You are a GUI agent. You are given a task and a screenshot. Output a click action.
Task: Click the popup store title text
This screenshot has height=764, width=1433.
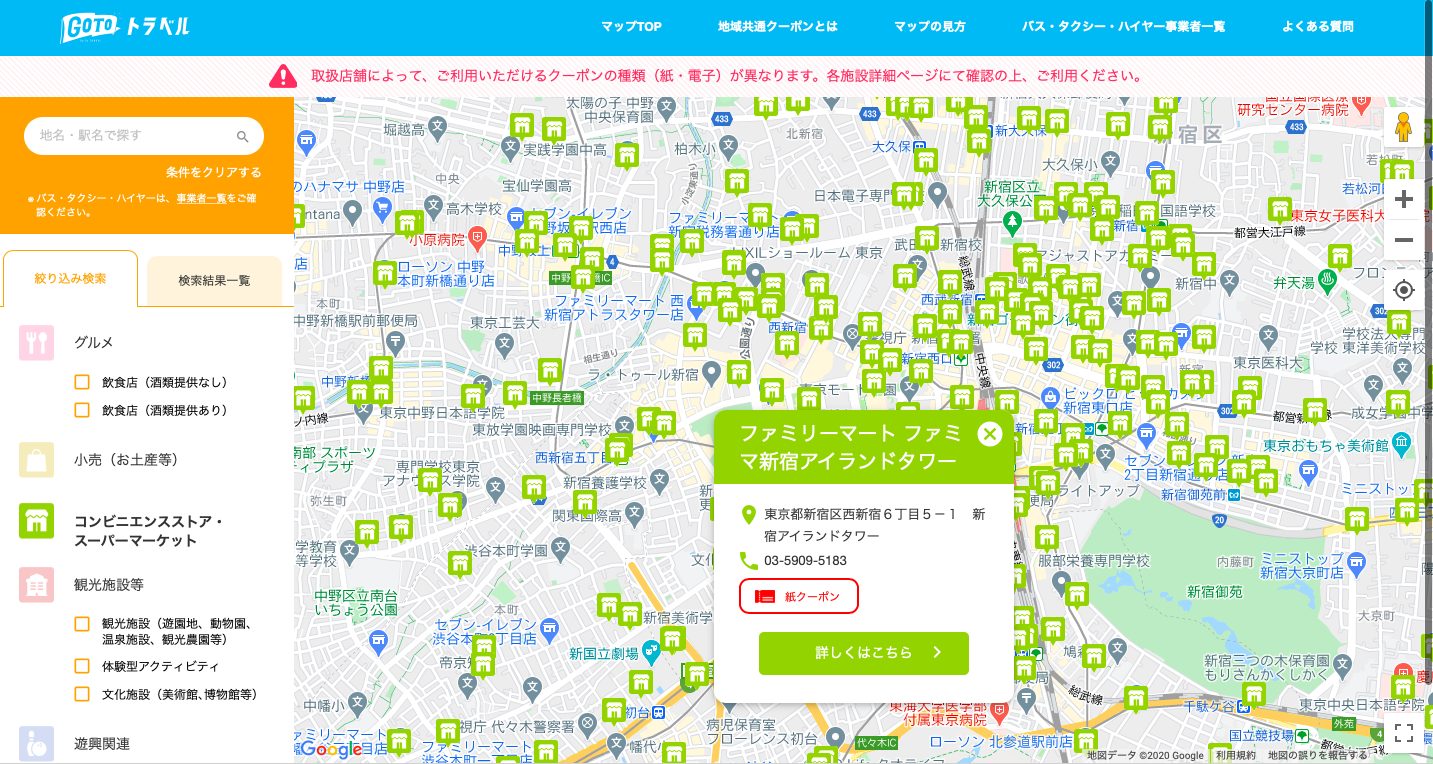[x=850, y=447]
